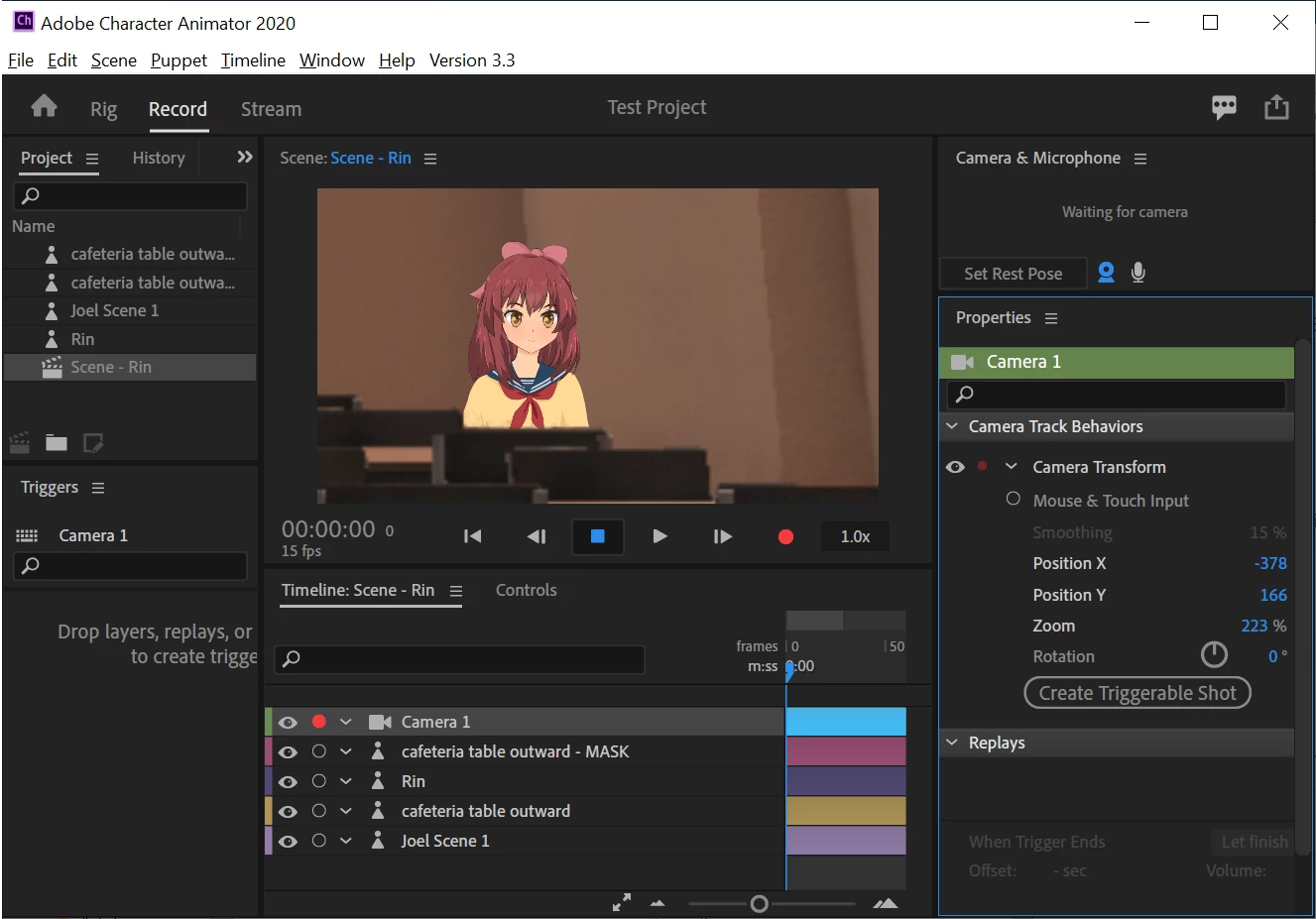
Task: Click the Camera 1 blue timeline bar
Action: tap(846, 722)
